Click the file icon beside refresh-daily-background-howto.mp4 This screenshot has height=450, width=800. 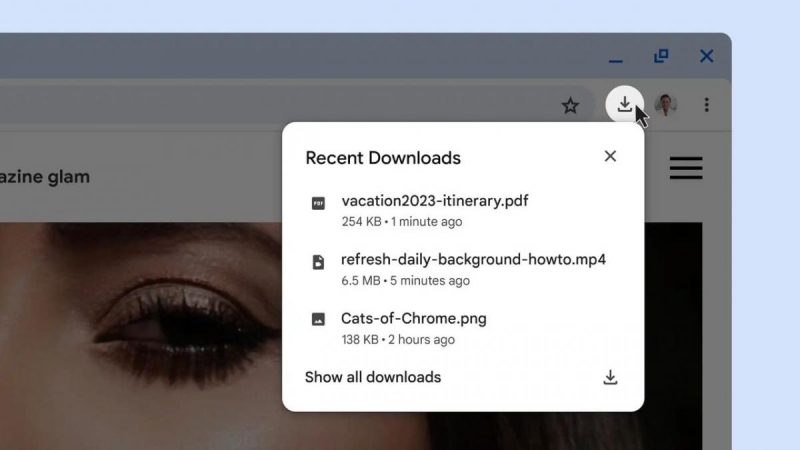click(x=318, y=262)
